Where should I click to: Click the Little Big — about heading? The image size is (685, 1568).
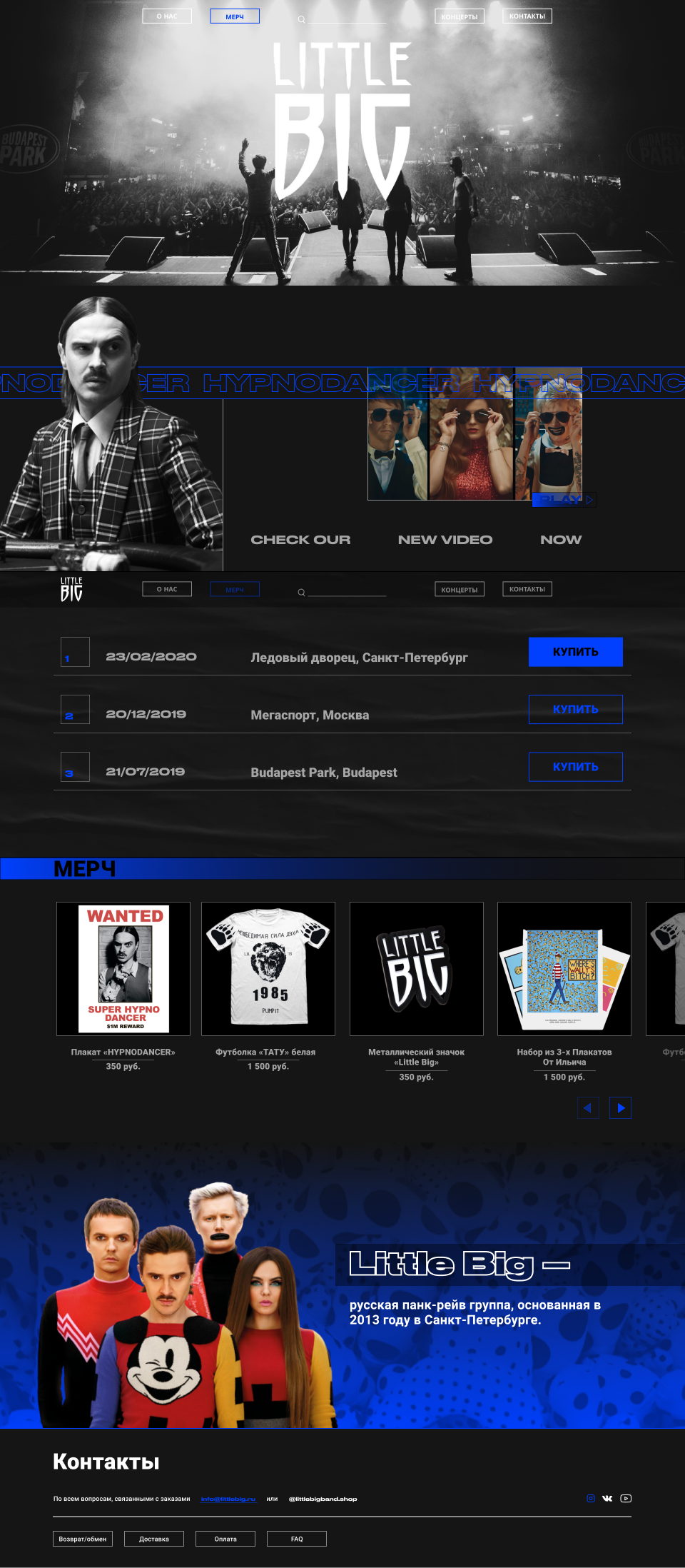(x=460, y=1265)
